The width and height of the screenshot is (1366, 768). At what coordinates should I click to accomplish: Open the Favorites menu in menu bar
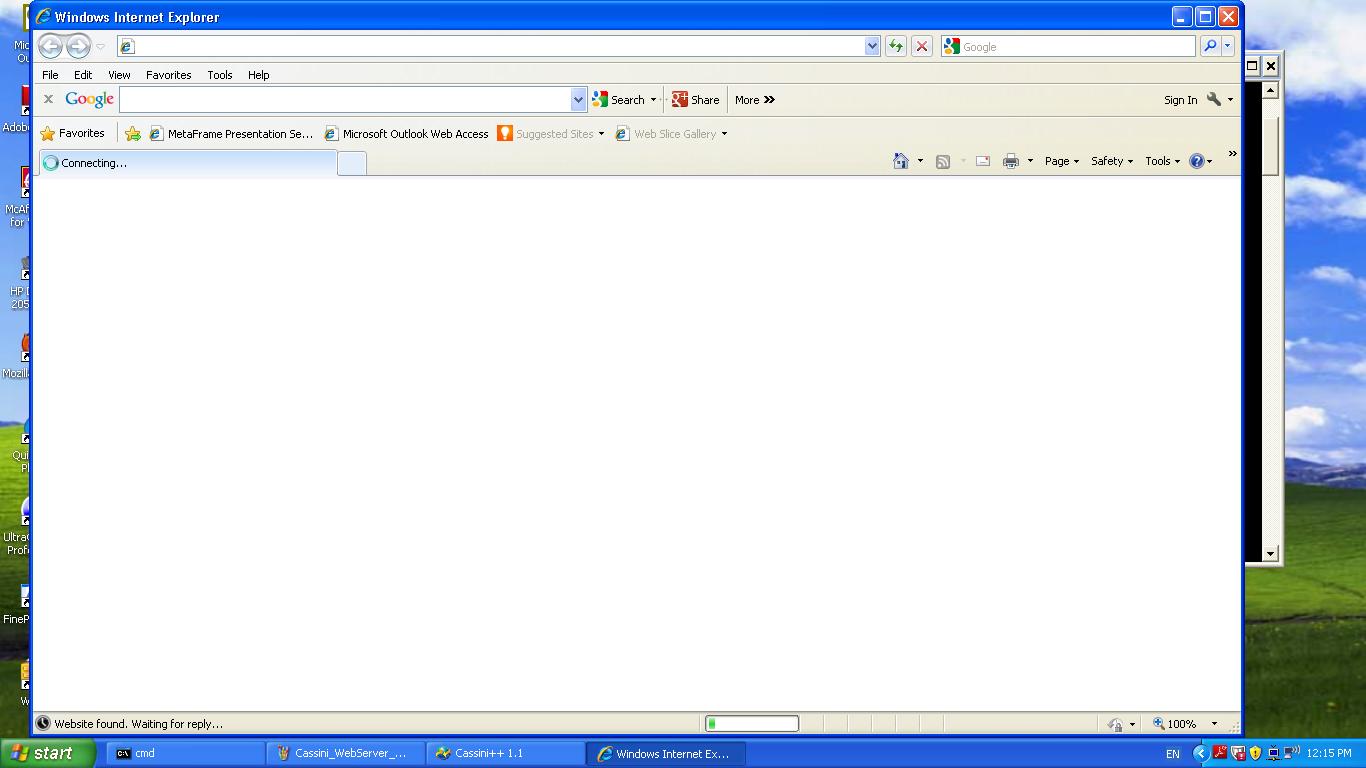[x=168, y=75]
